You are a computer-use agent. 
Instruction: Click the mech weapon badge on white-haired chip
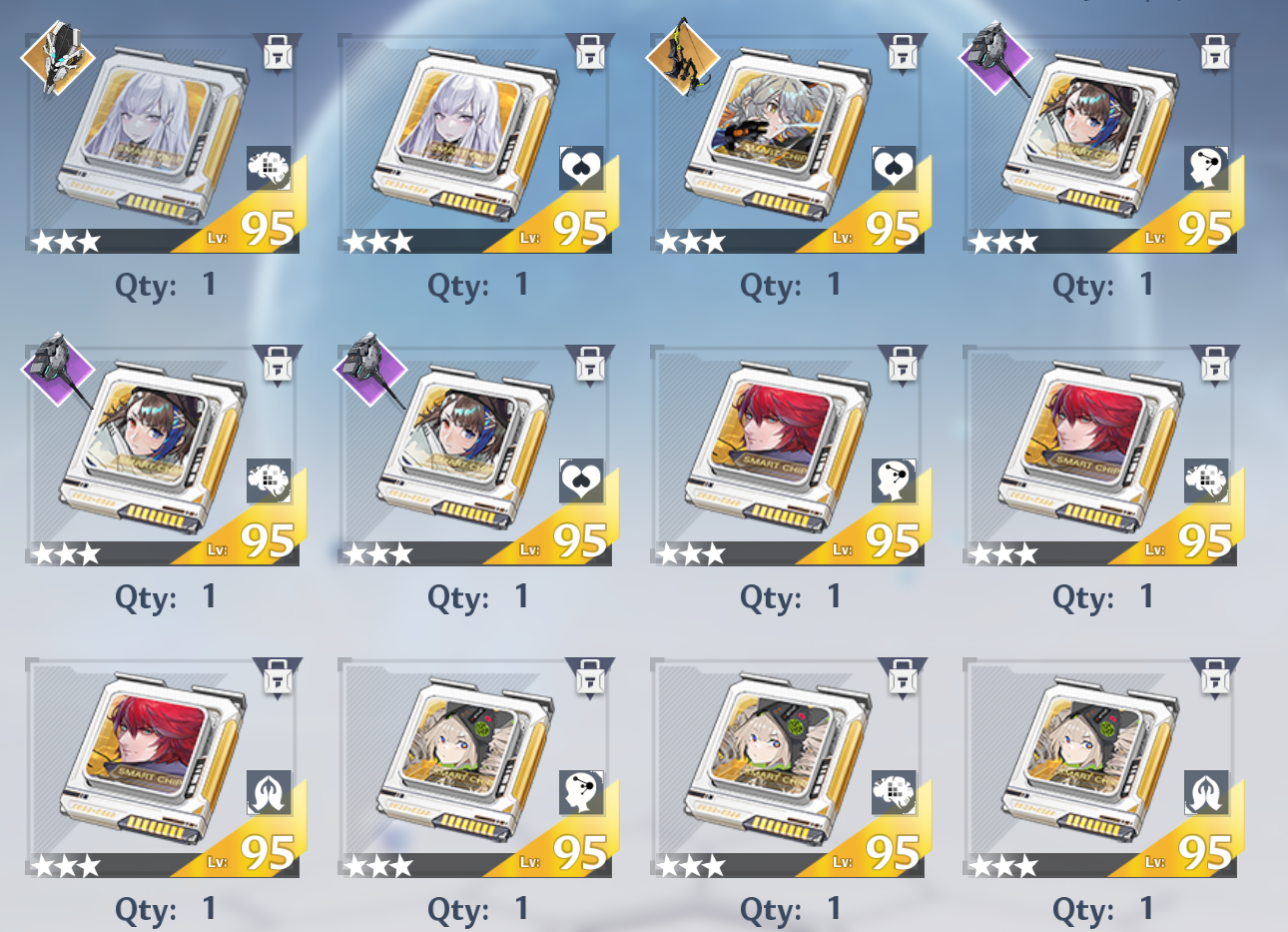(58, 59)
